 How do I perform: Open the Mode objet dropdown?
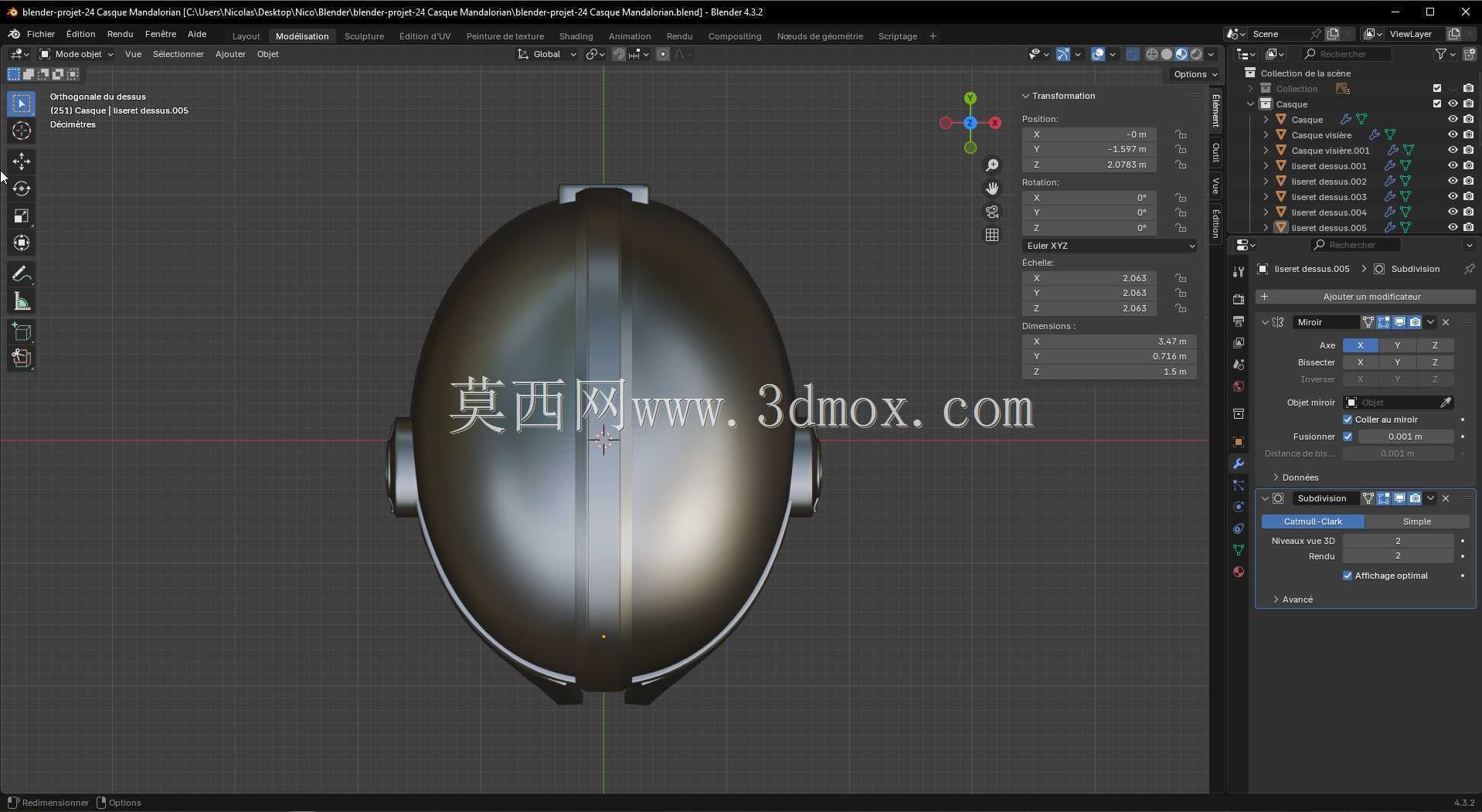point(76,54)
